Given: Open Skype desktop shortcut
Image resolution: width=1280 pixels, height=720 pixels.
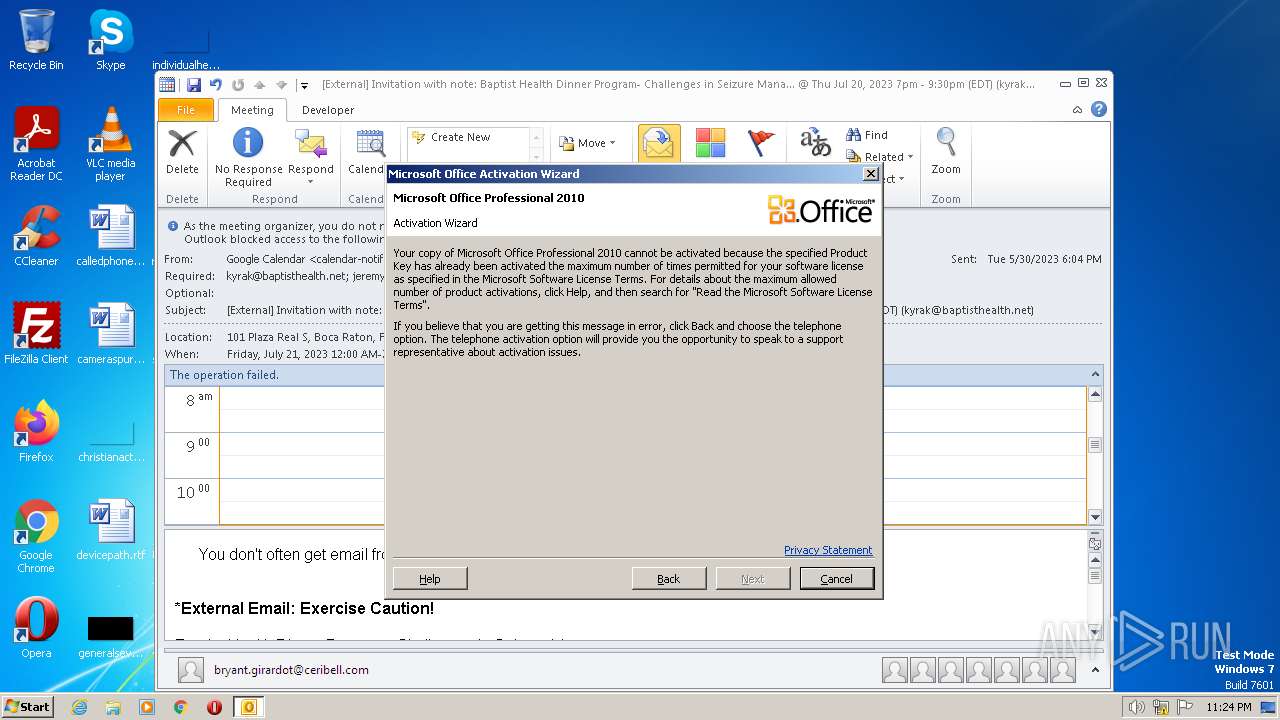Looking at the screenshot, I should (110, 39).
